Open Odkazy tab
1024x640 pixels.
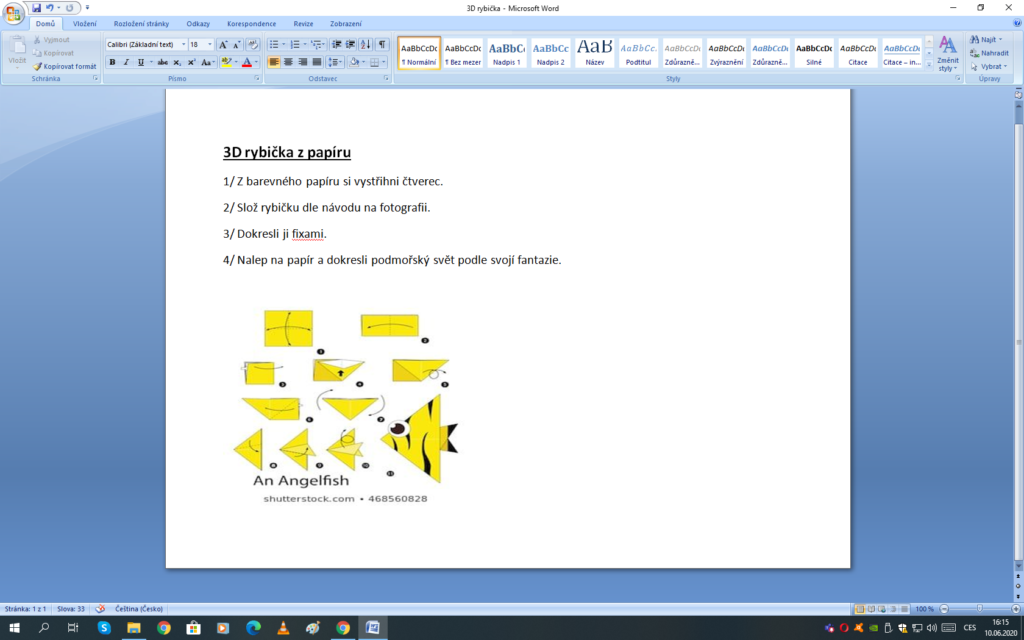[198, 24]
